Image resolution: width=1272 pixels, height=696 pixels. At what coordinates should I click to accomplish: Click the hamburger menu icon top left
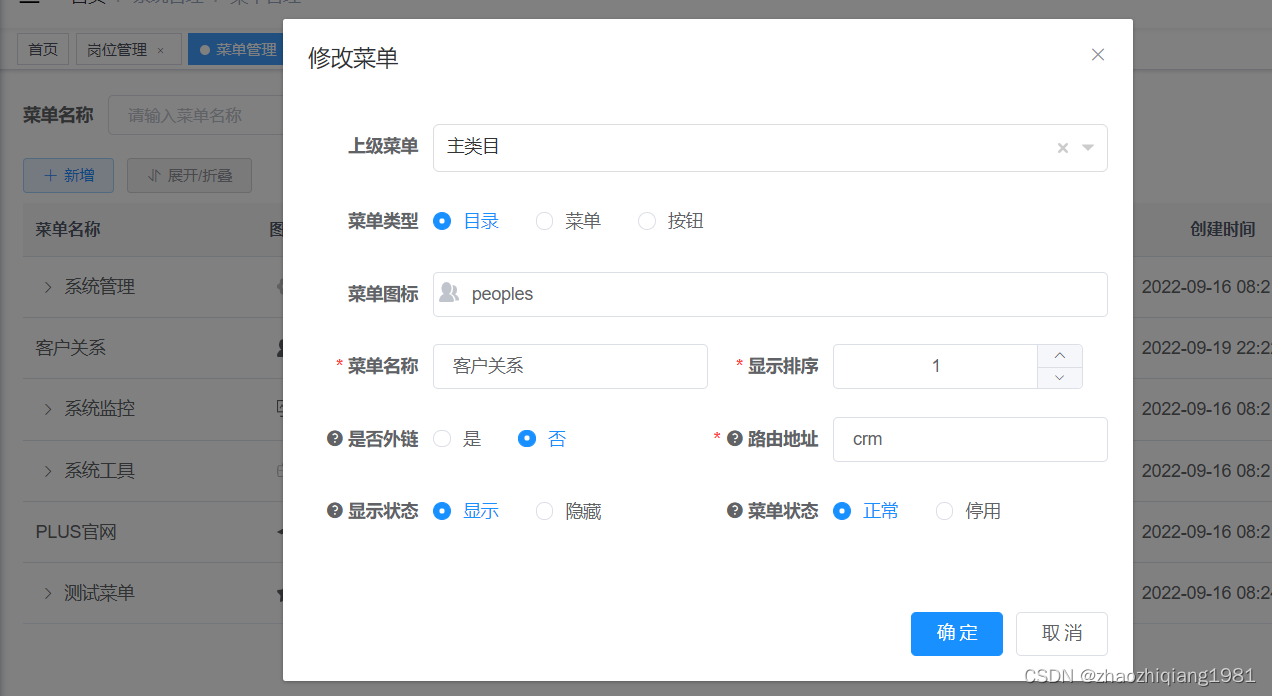click(27, 3)
